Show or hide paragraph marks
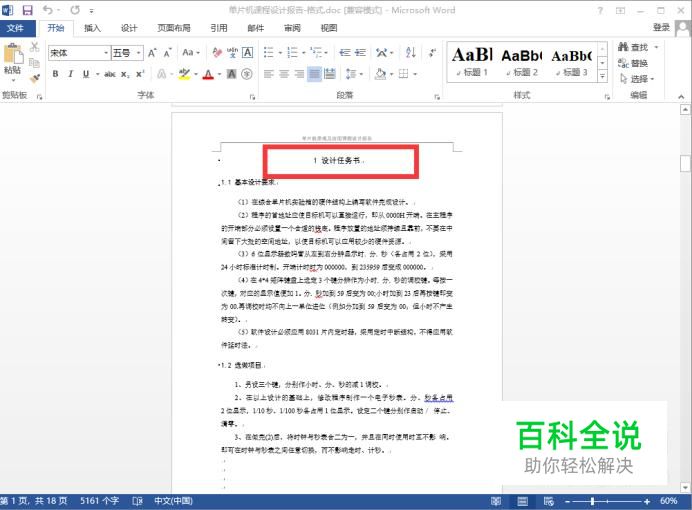 click(432, 53)
